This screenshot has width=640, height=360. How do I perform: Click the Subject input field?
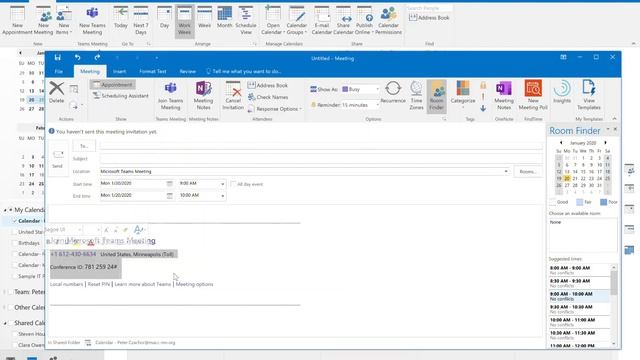pyautogui.click(x=321, y=158)
